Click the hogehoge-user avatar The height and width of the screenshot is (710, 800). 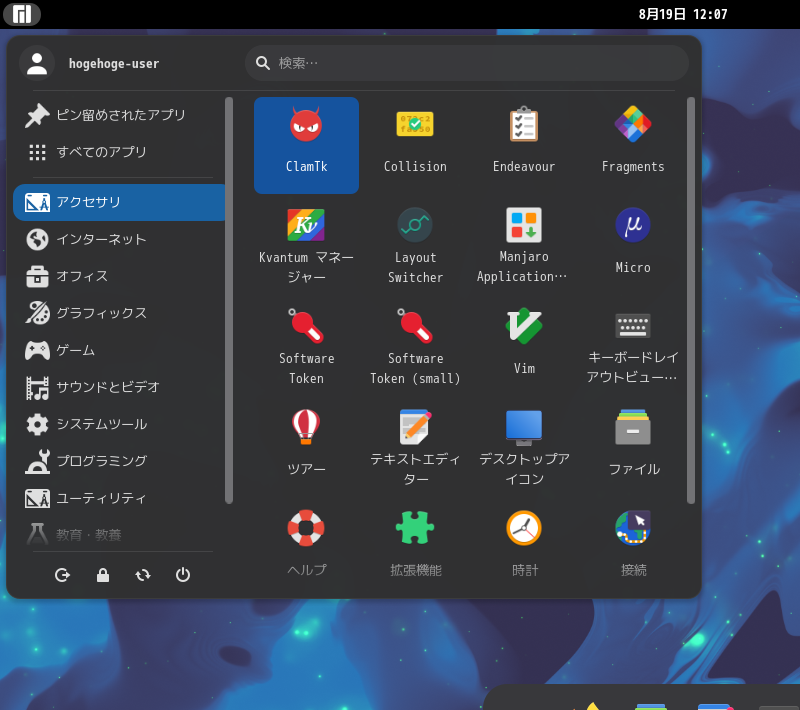point(37,63)
